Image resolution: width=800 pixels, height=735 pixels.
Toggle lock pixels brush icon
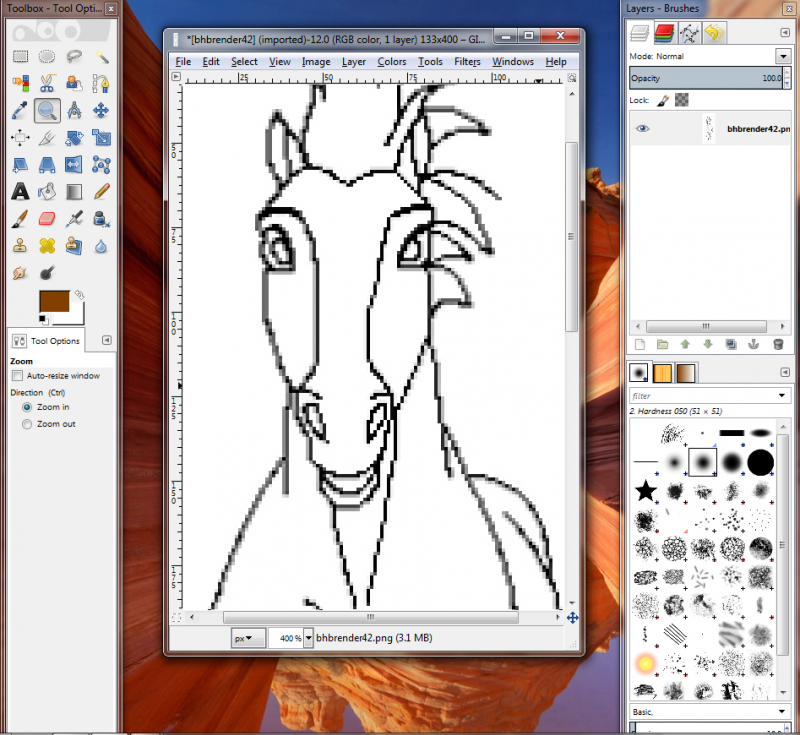tap(663, 100)
